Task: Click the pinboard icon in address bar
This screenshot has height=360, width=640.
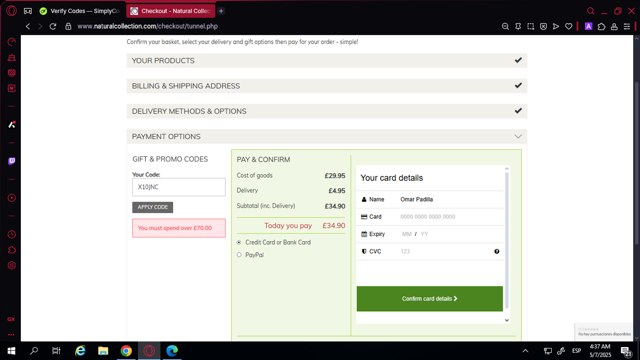Action: point(518,26)
